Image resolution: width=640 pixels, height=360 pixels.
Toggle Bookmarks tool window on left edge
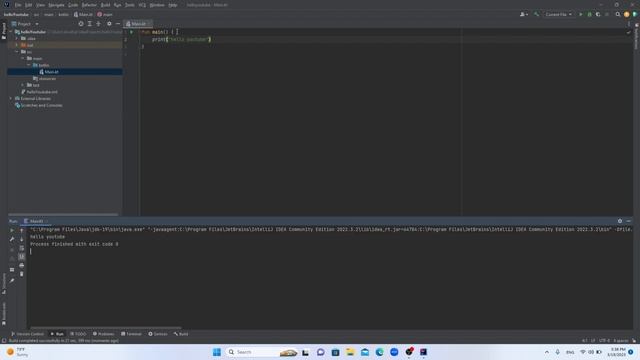4,313
